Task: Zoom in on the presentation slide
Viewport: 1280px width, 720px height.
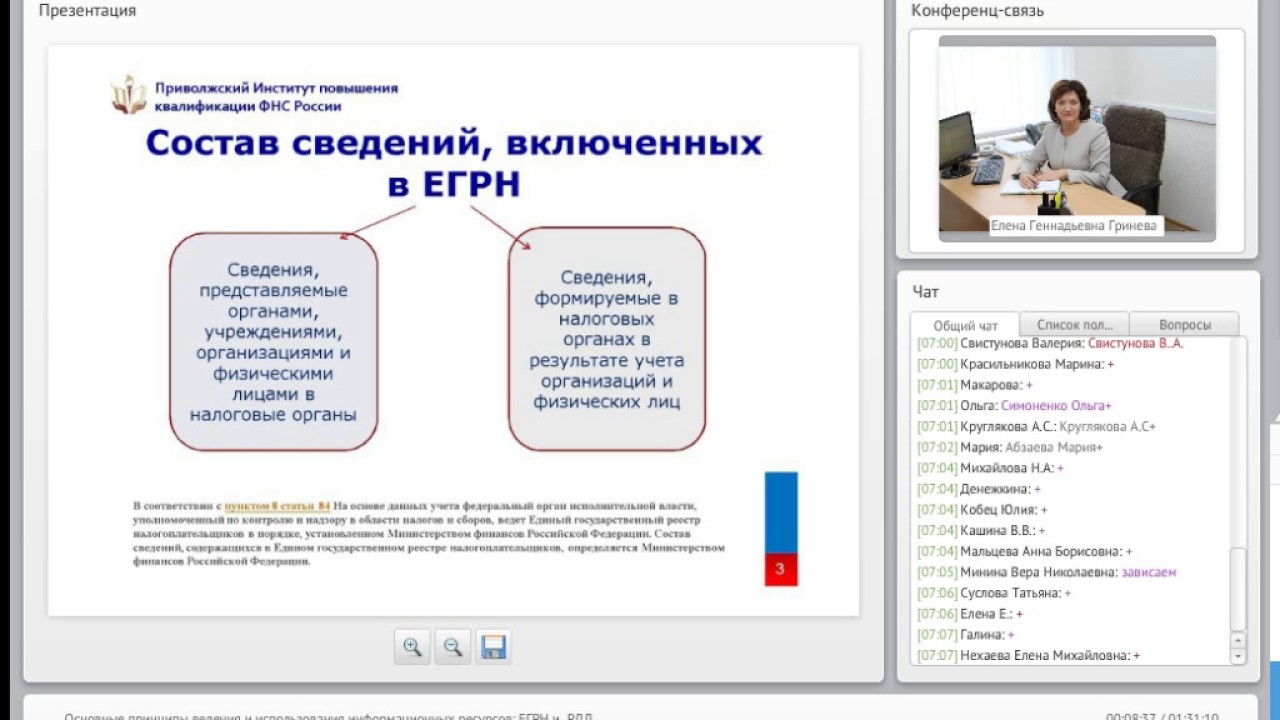Action: (412, 647)
